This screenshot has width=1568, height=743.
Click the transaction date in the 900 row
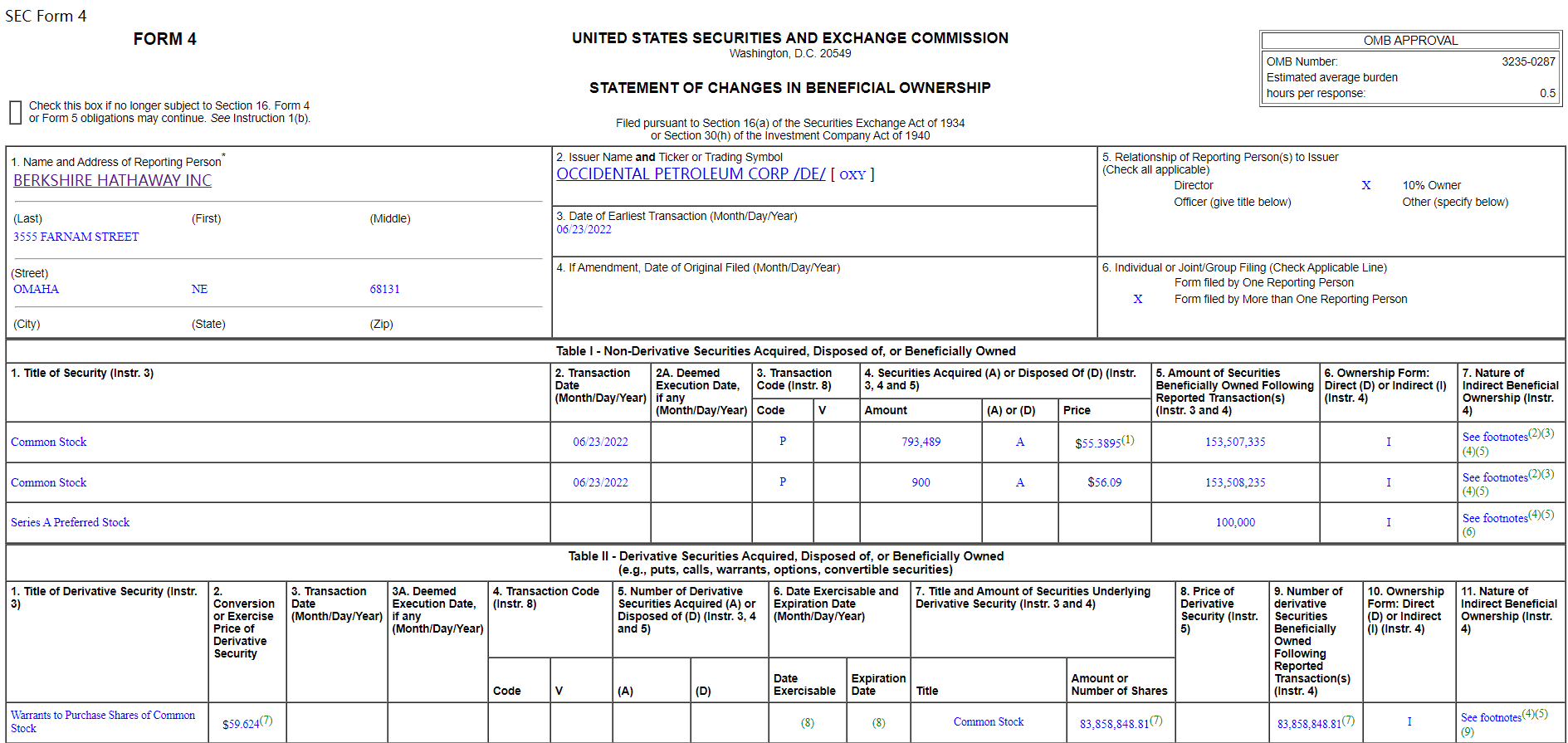click(600, 482)
